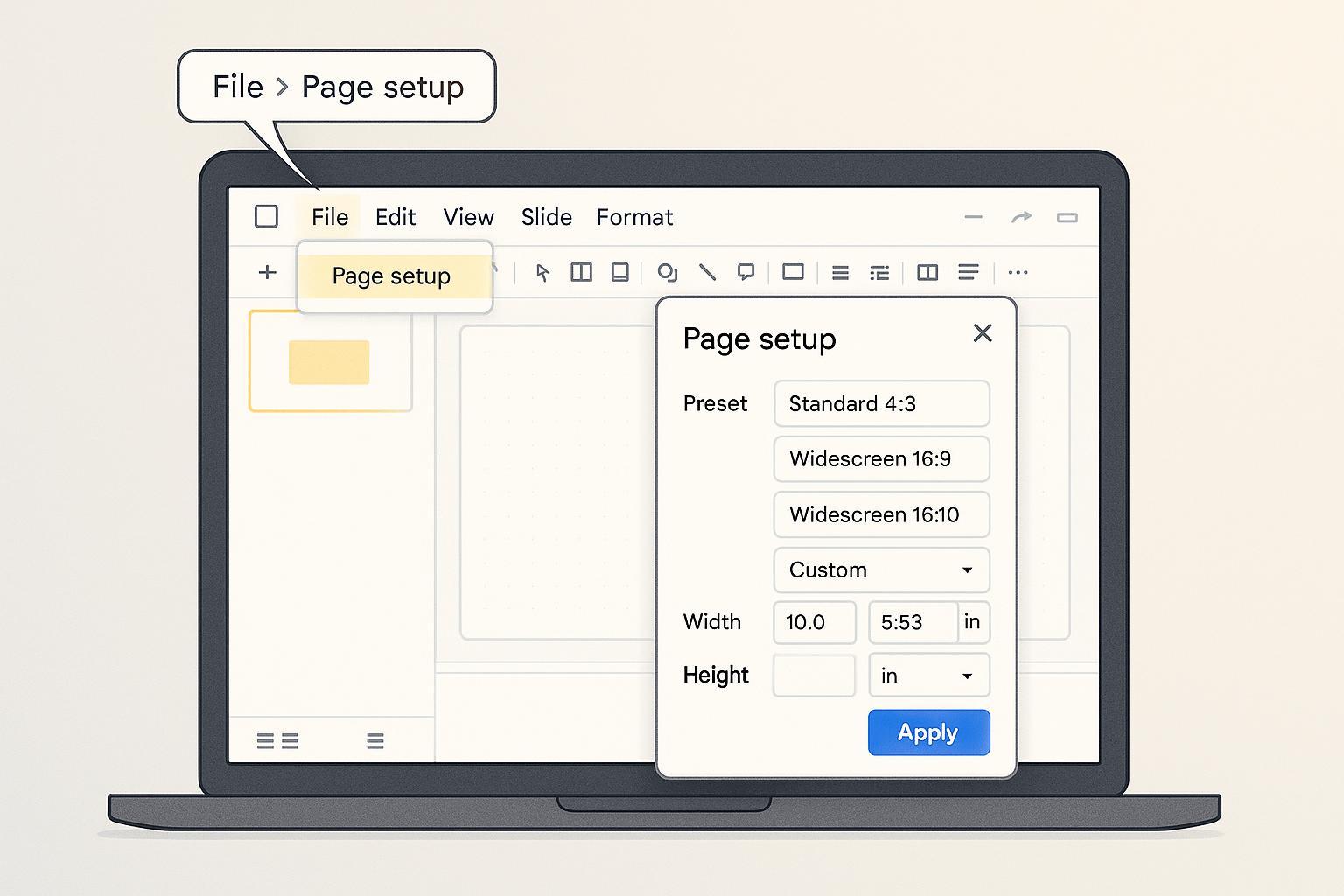Click the redo arrow icon
Viewport: 1344px width, 896px height.
(1021, 217)
